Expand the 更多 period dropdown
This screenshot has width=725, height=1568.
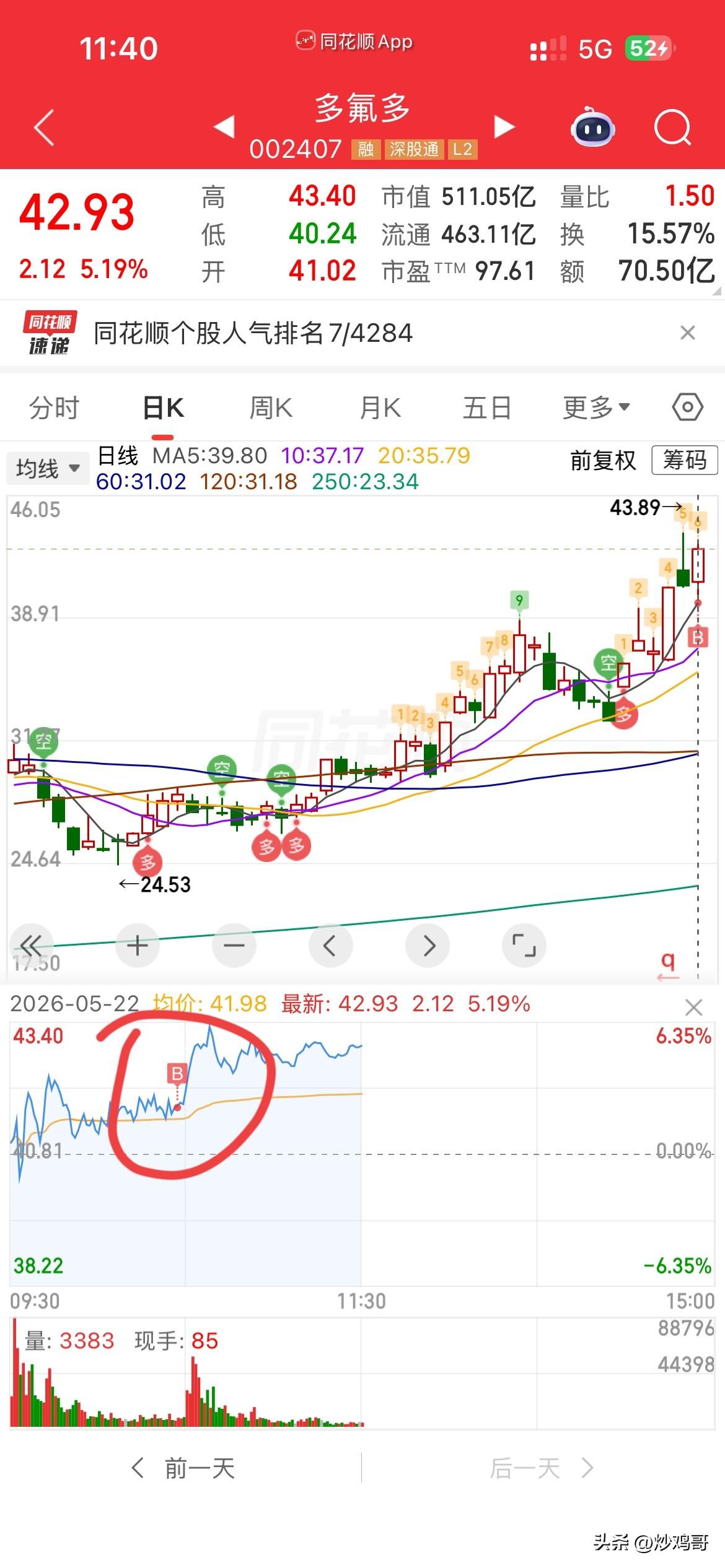596,407
